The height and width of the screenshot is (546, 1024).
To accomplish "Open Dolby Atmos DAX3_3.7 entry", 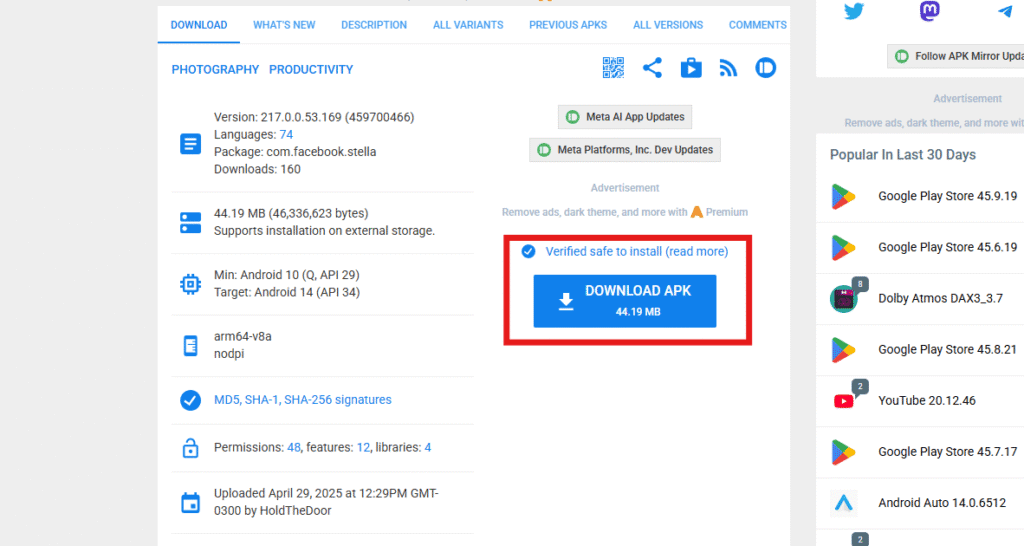I will [940, 298].
